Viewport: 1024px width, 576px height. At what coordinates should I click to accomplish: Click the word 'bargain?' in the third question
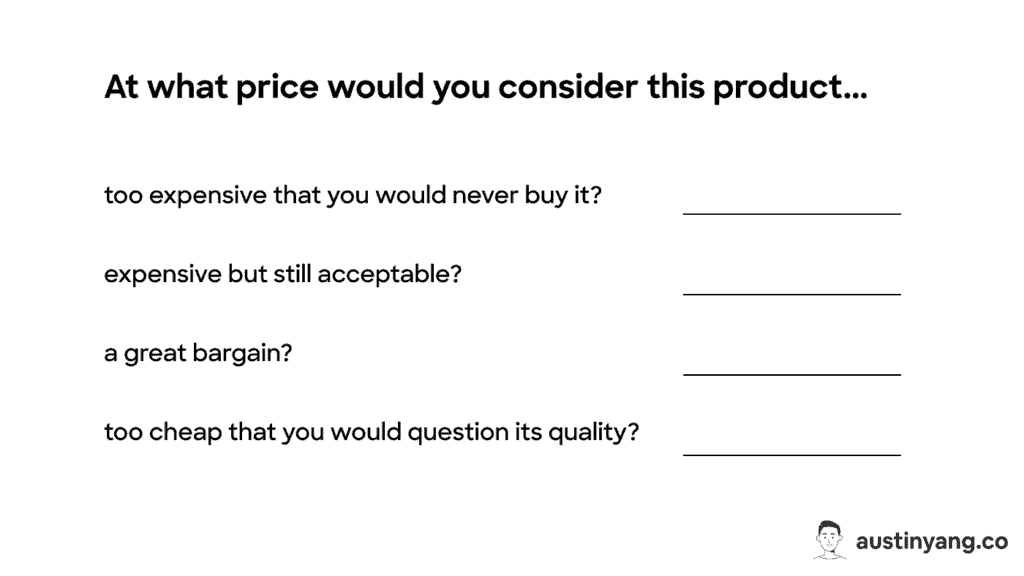[242, 353]
